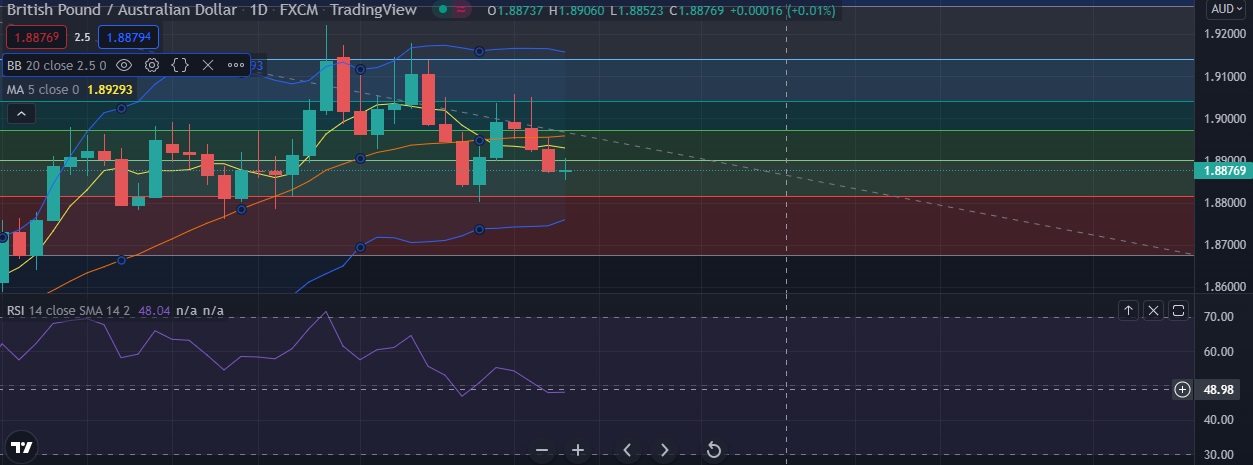This screenshot has width=1253, height=465.
Task: Open the BB indicator more options menu
Action: click(236, 65)
